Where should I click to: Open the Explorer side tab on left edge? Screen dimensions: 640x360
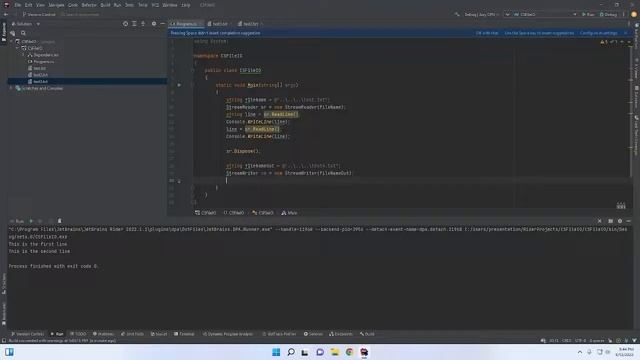coord(4,32)
